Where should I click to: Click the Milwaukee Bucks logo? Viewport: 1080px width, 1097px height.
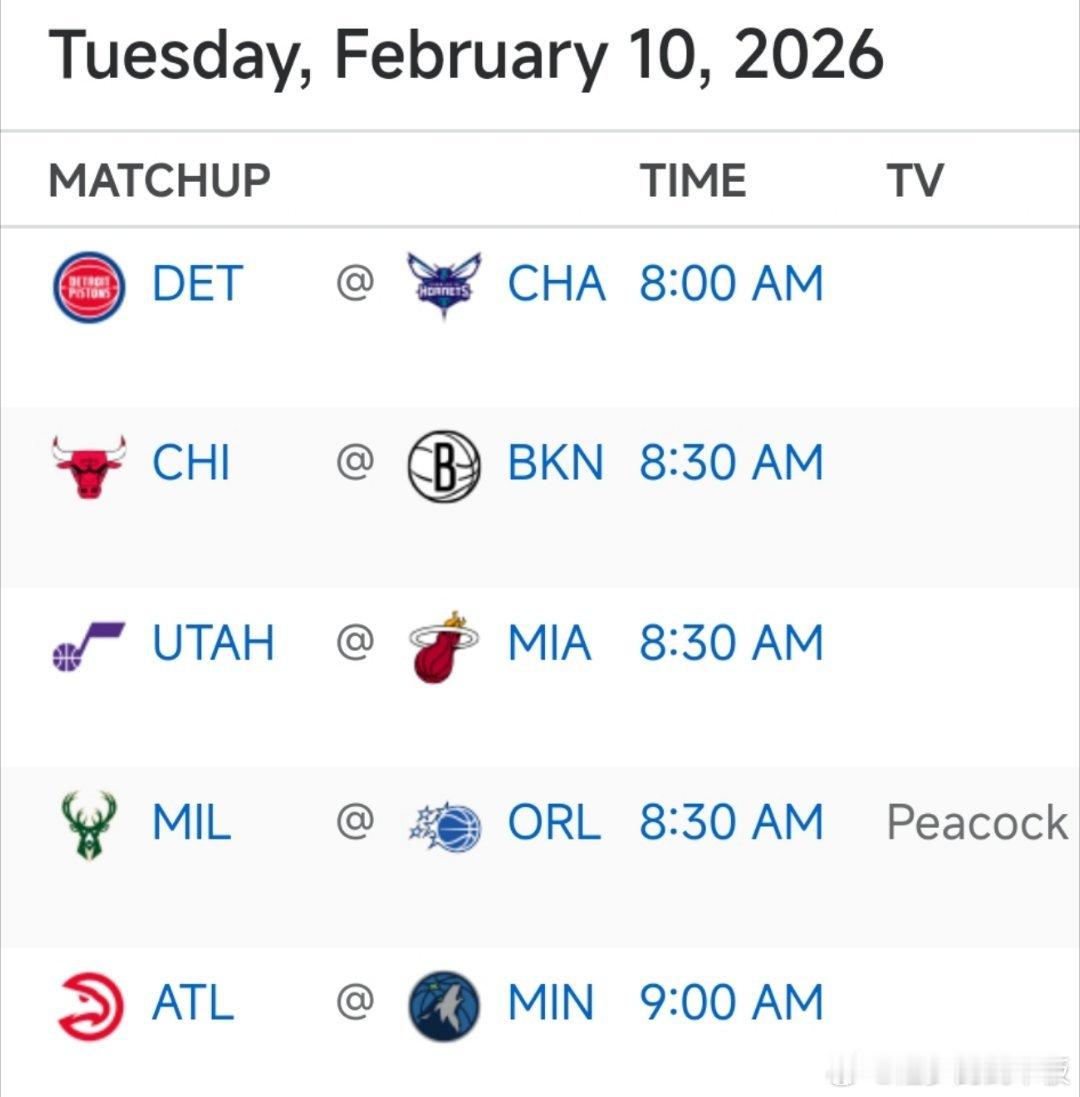click(88, 825)
